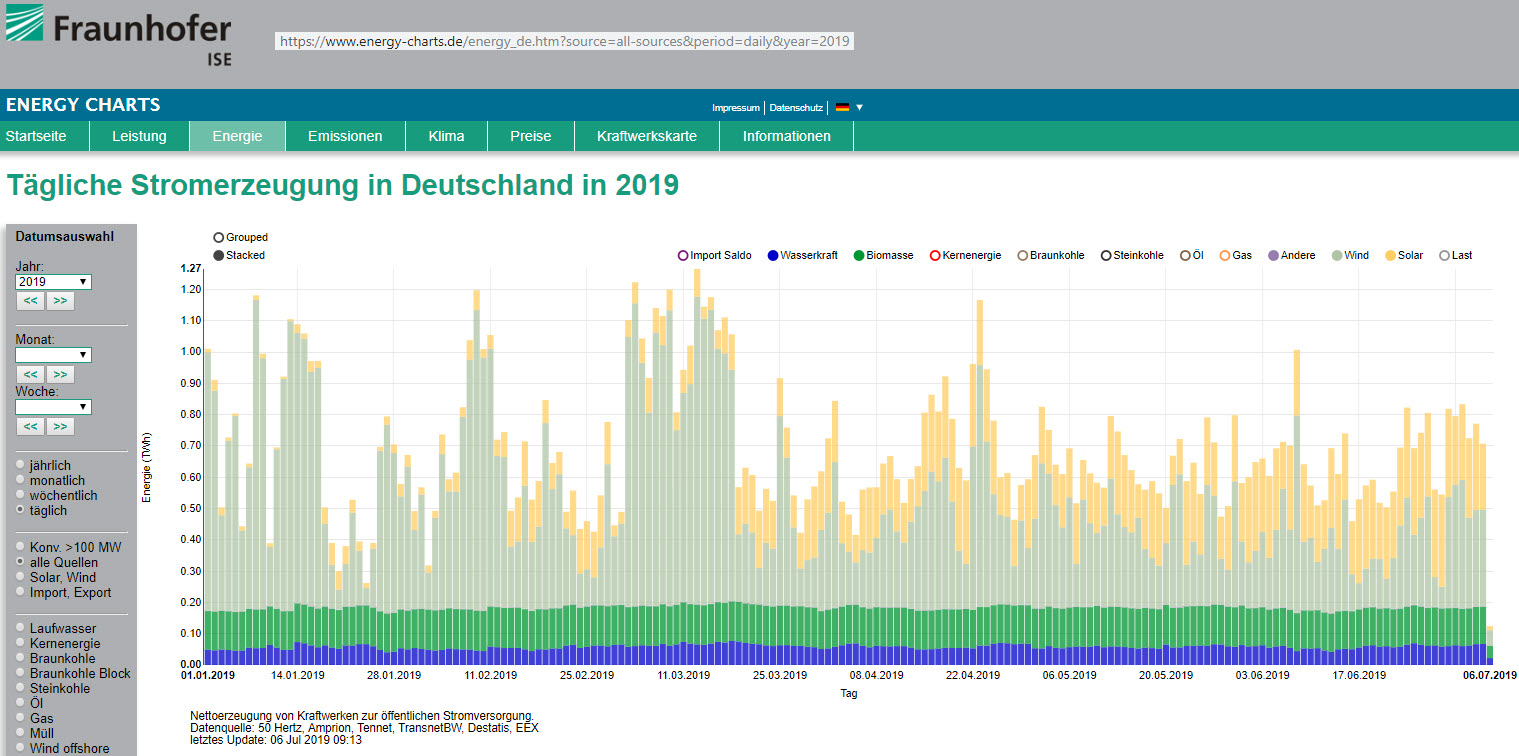Click the Impressum link
Viewport: 1519px width, 756px height.
[735, 107]
